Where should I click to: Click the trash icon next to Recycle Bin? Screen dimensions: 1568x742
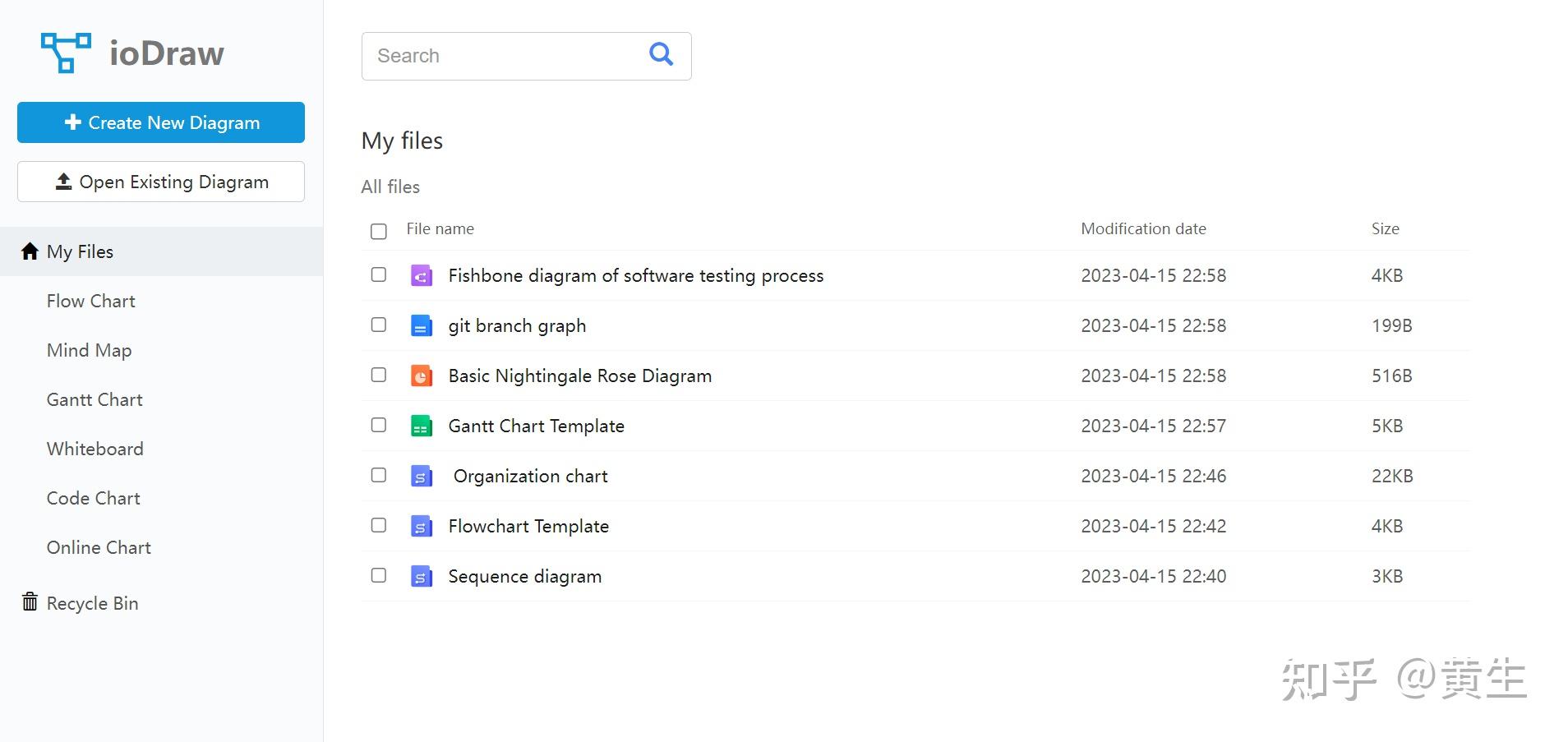(x=30, y=602)
